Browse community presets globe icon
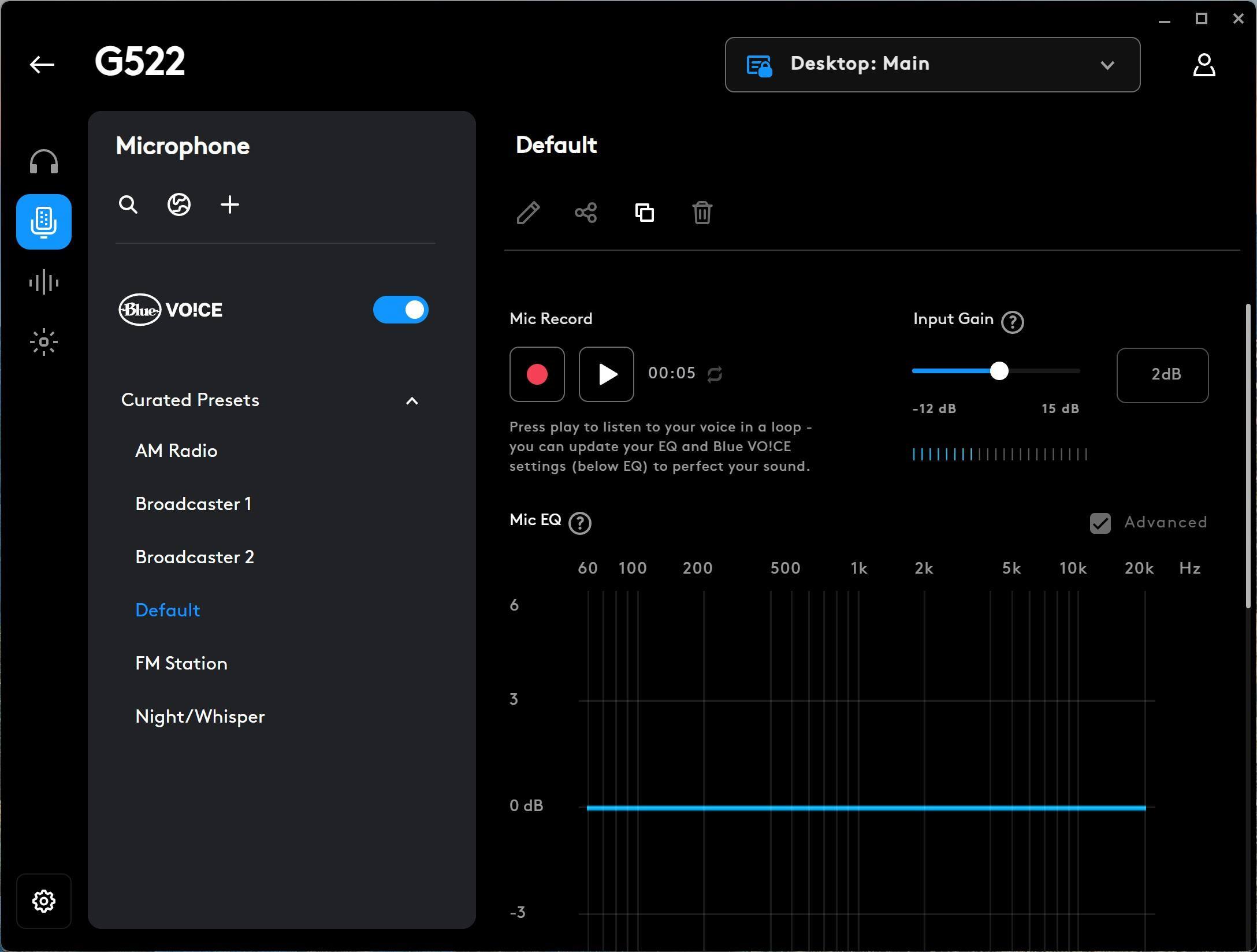The width and height of the screenshot is (1257, 952). tap(179, 204)
